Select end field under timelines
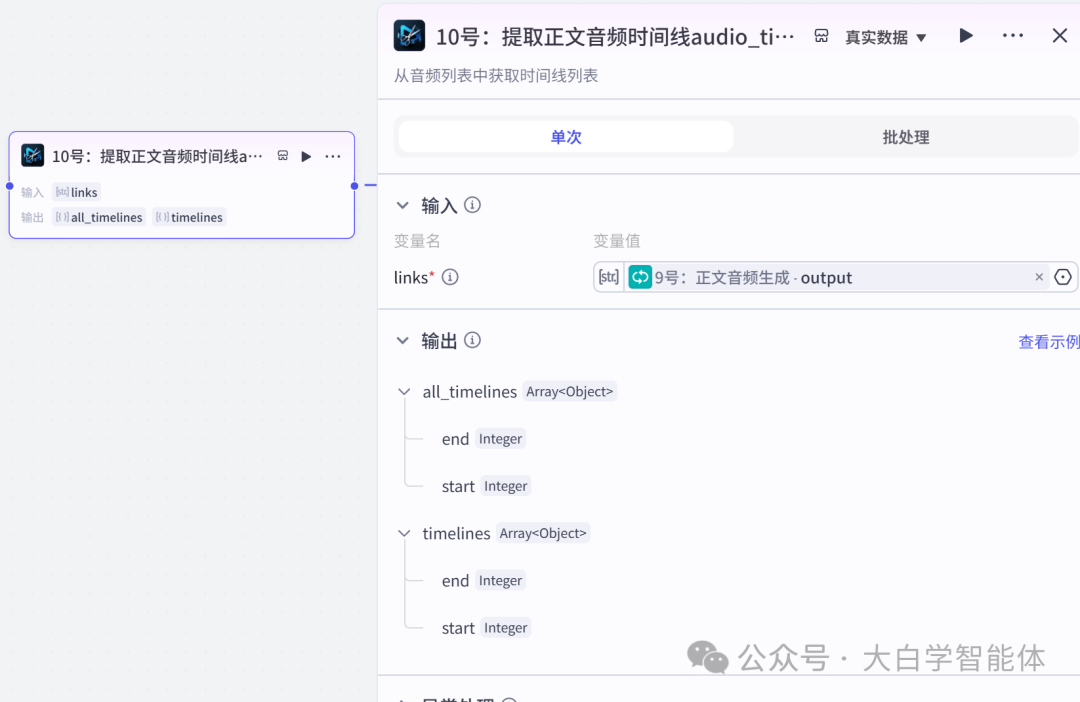Screen dimensions: 1080x702 [455, 581]
